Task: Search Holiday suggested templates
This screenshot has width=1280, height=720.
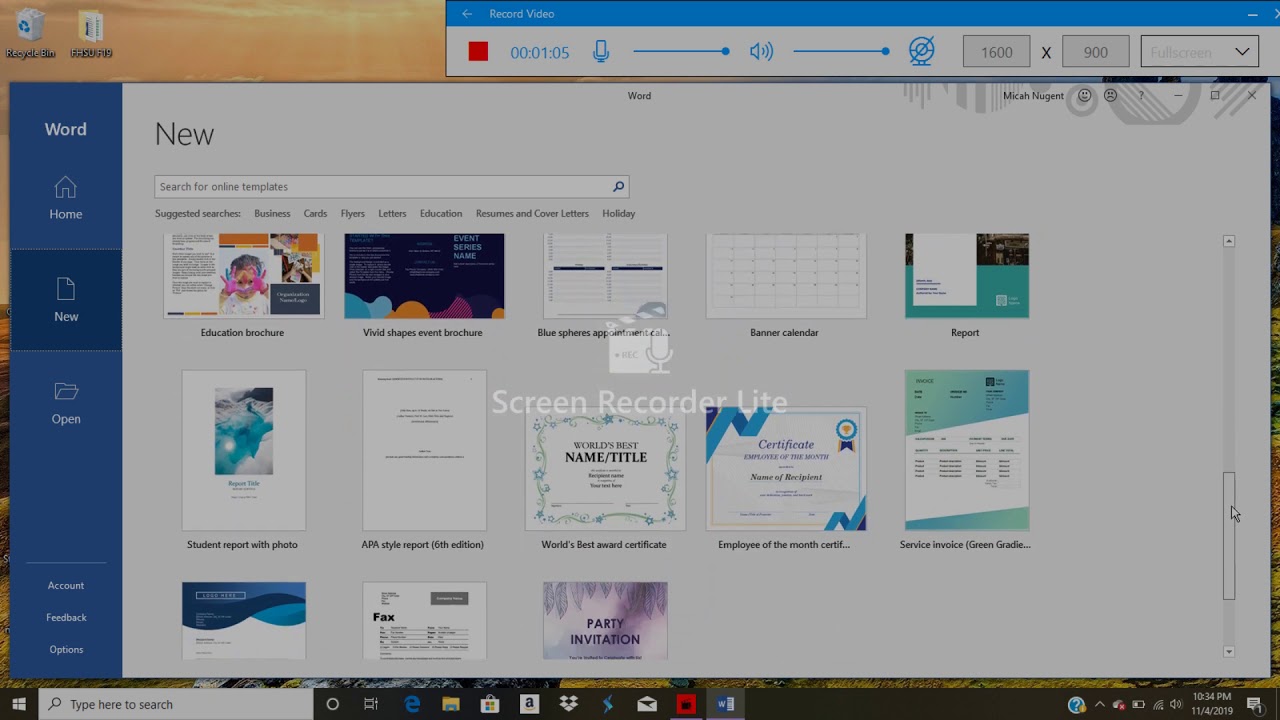Action: click(x=618, y=214)
